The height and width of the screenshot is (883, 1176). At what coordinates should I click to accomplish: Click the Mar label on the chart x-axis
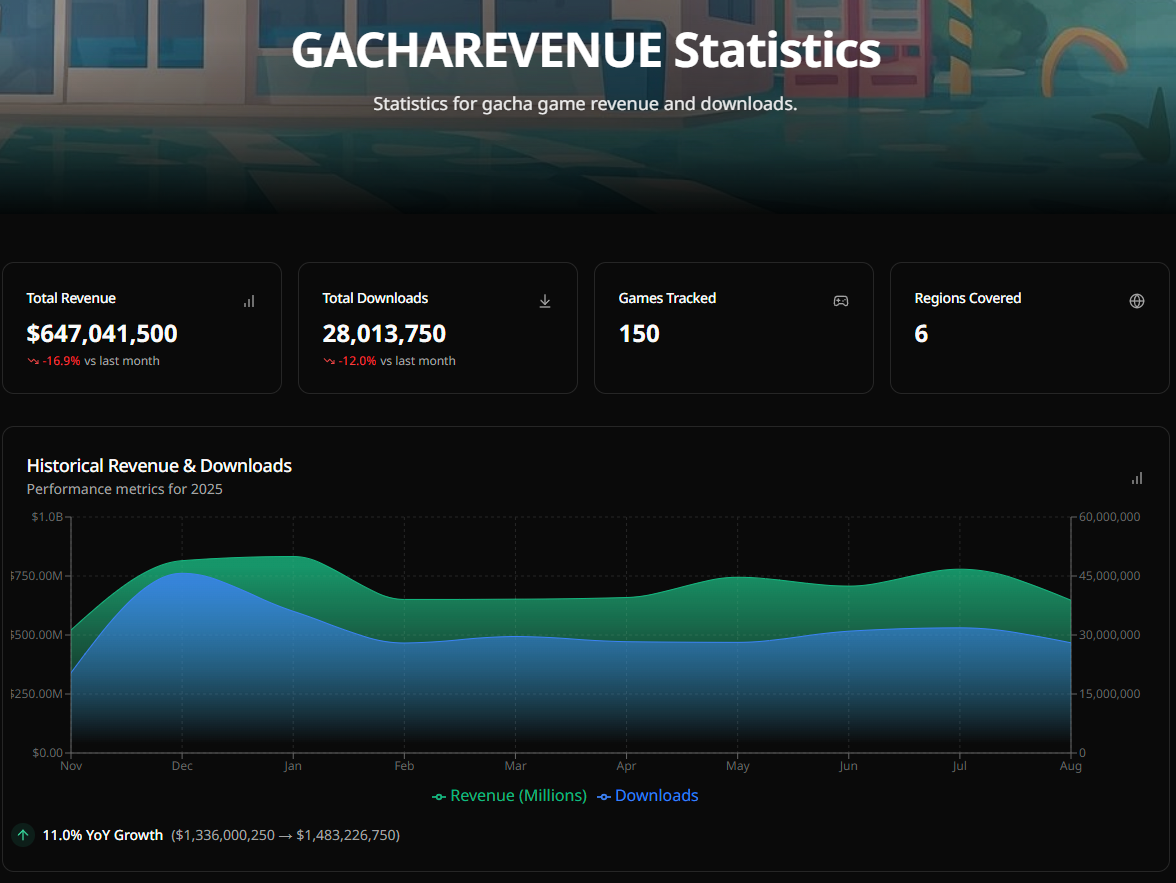[515, 766]
